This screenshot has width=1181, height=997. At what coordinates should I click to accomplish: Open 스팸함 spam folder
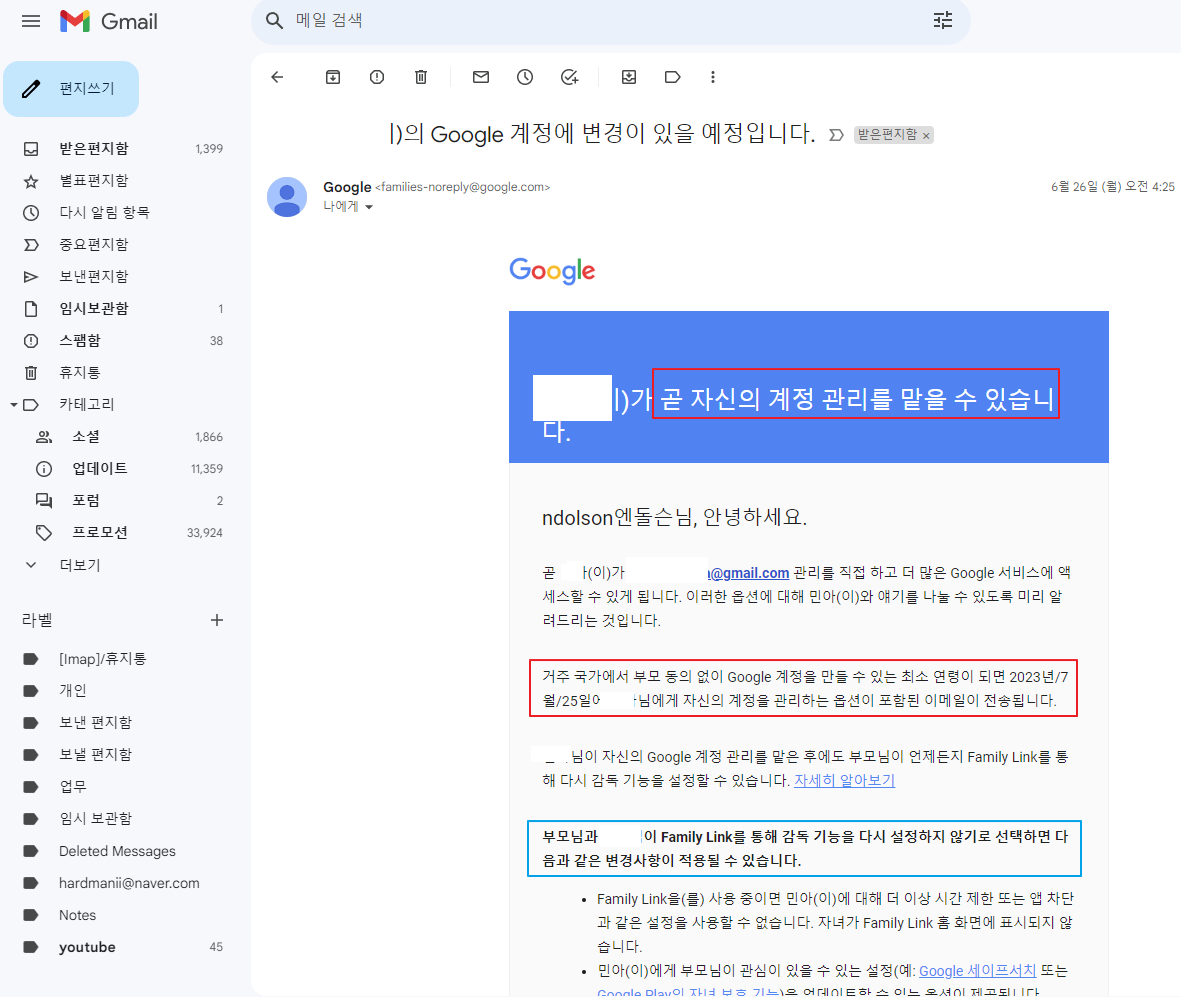tap(121, 340)
